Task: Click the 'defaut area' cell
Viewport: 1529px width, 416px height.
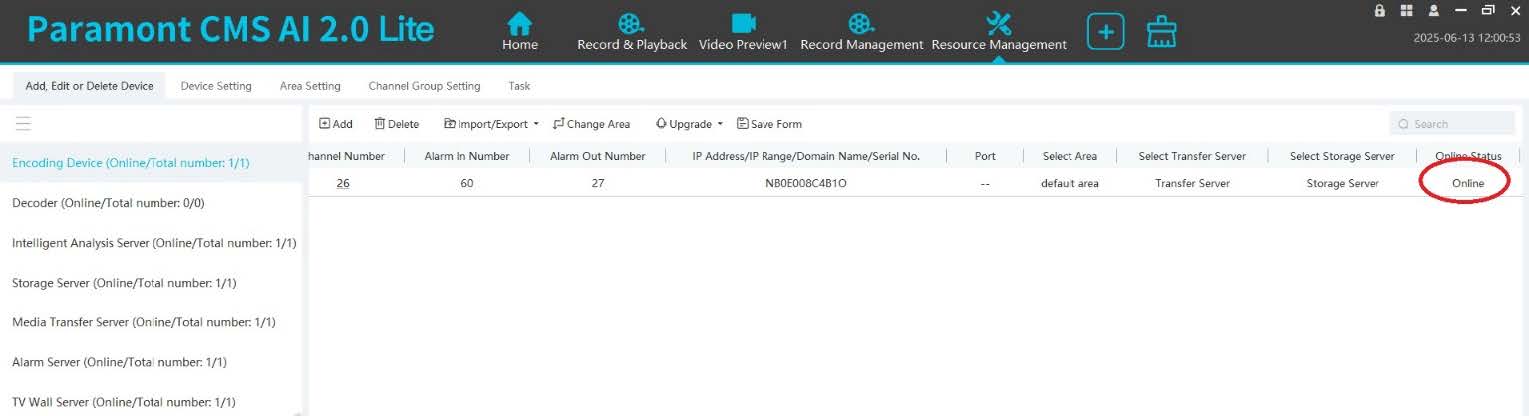Action: [1070, 184]
